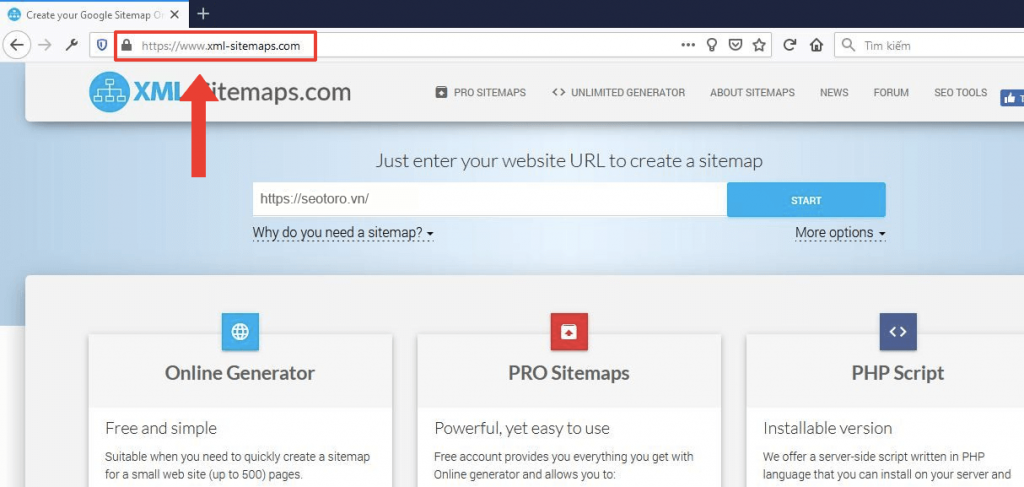The width and height of the screenshot is (1024, 487).
Task: Click the blue START button
Action: [x=806, y=200]
